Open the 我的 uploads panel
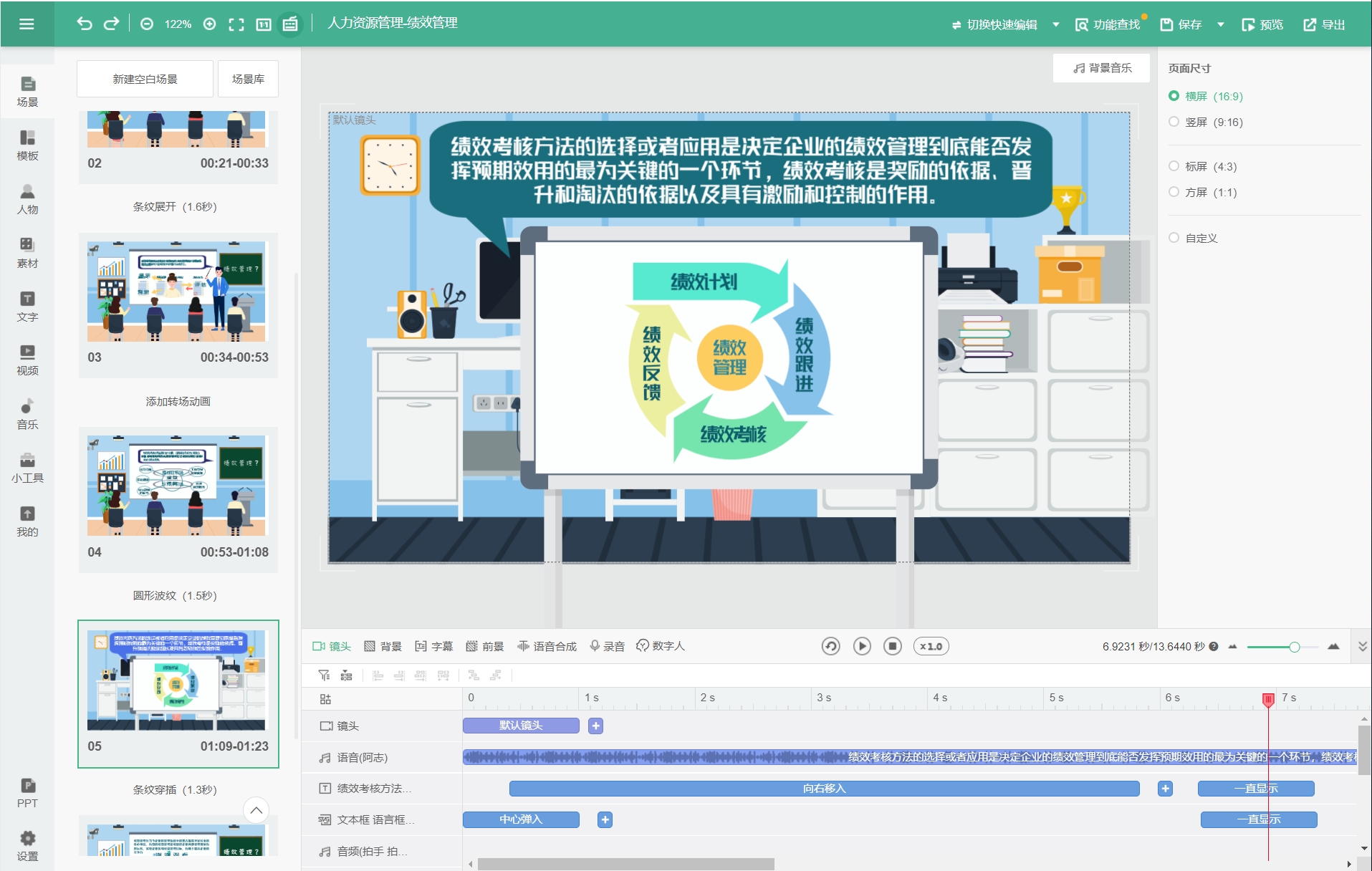The height and width of the screenshot is (871, 1372). point(27,521)
